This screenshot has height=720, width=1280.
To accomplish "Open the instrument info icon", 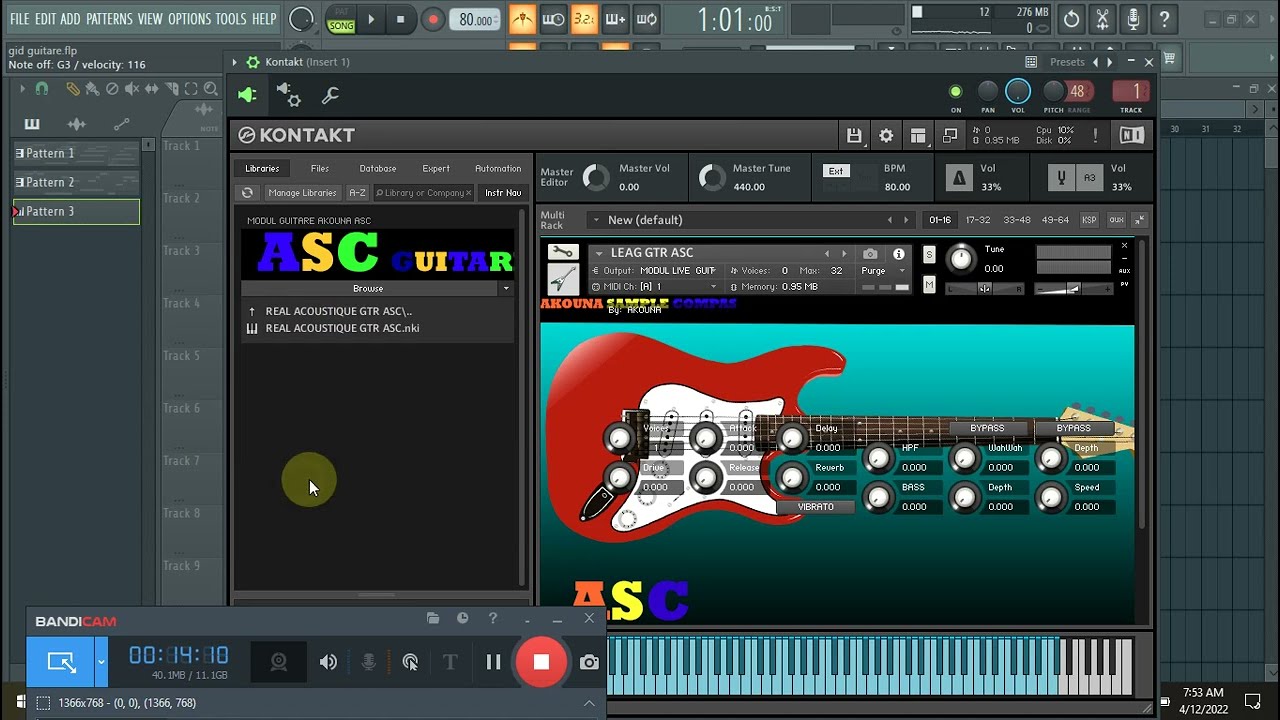I will point(898,254).
